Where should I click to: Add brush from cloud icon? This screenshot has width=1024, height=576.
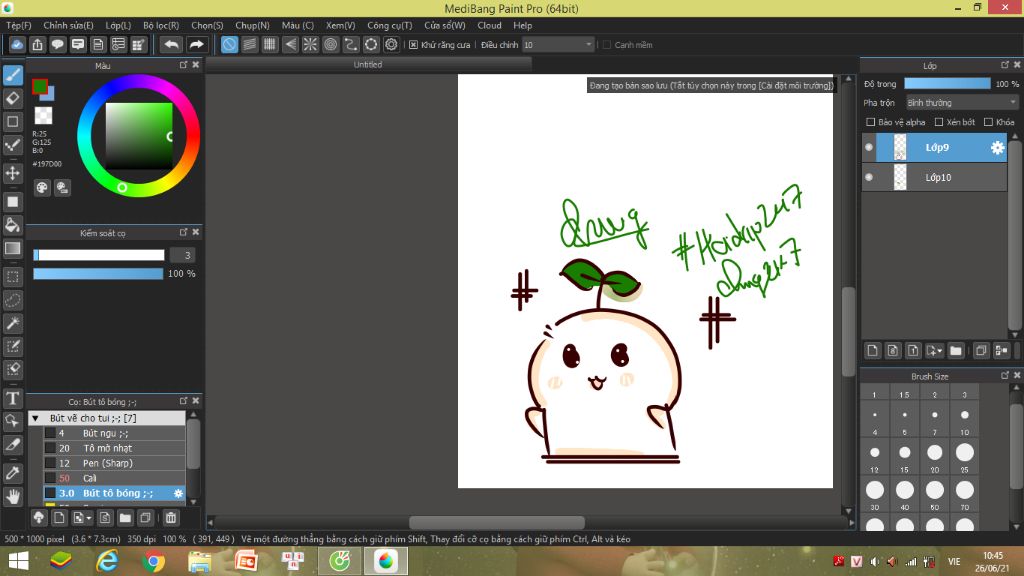(x=39, y=518)
